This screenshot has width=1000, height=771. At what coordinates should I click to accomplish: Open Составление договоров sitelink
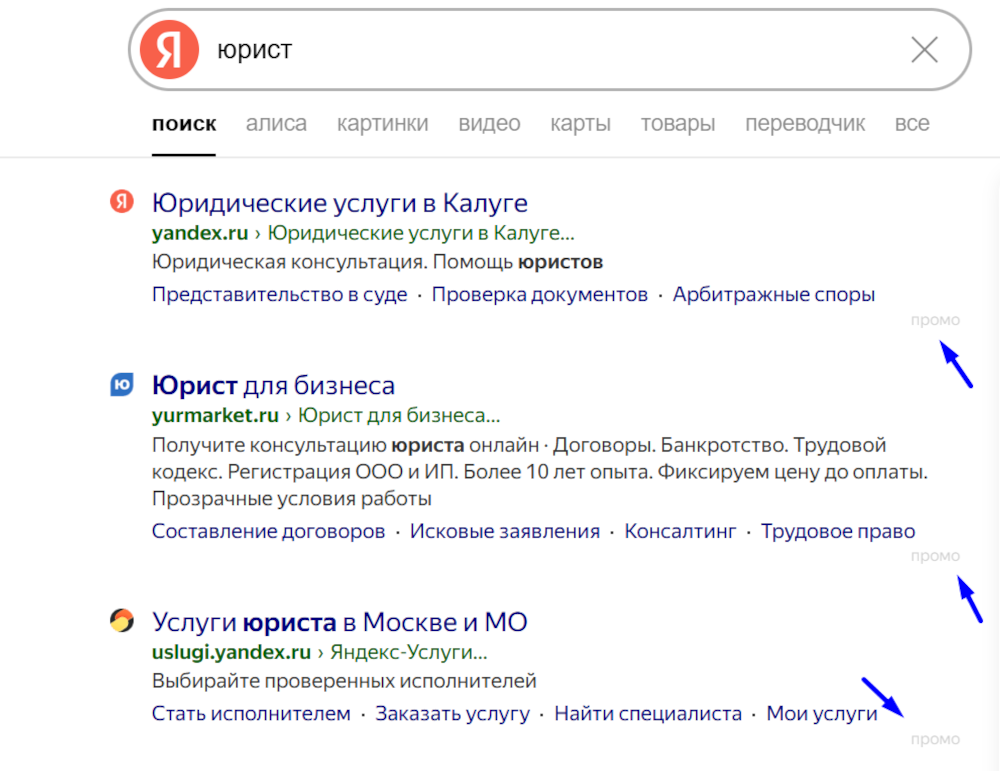pos(268,531)
